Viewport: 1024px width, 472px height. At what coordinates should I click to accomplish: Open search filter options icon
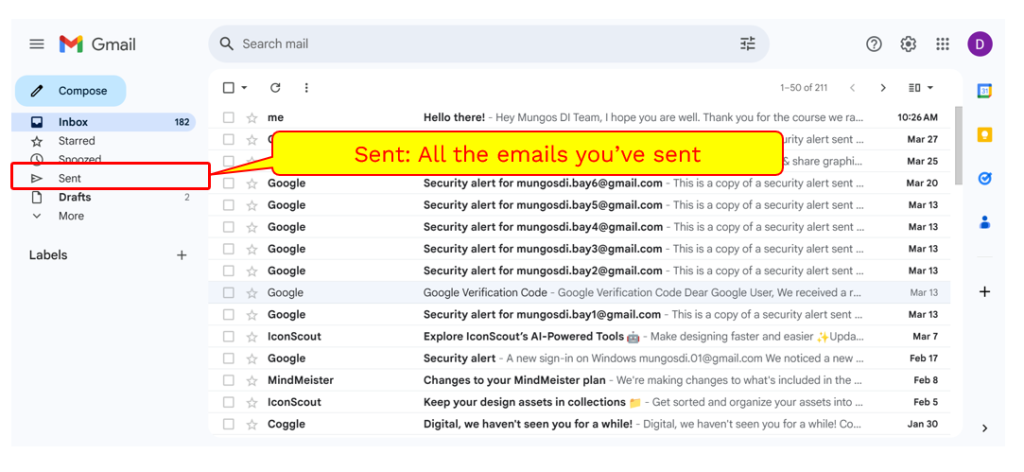[x=748, y=44]
